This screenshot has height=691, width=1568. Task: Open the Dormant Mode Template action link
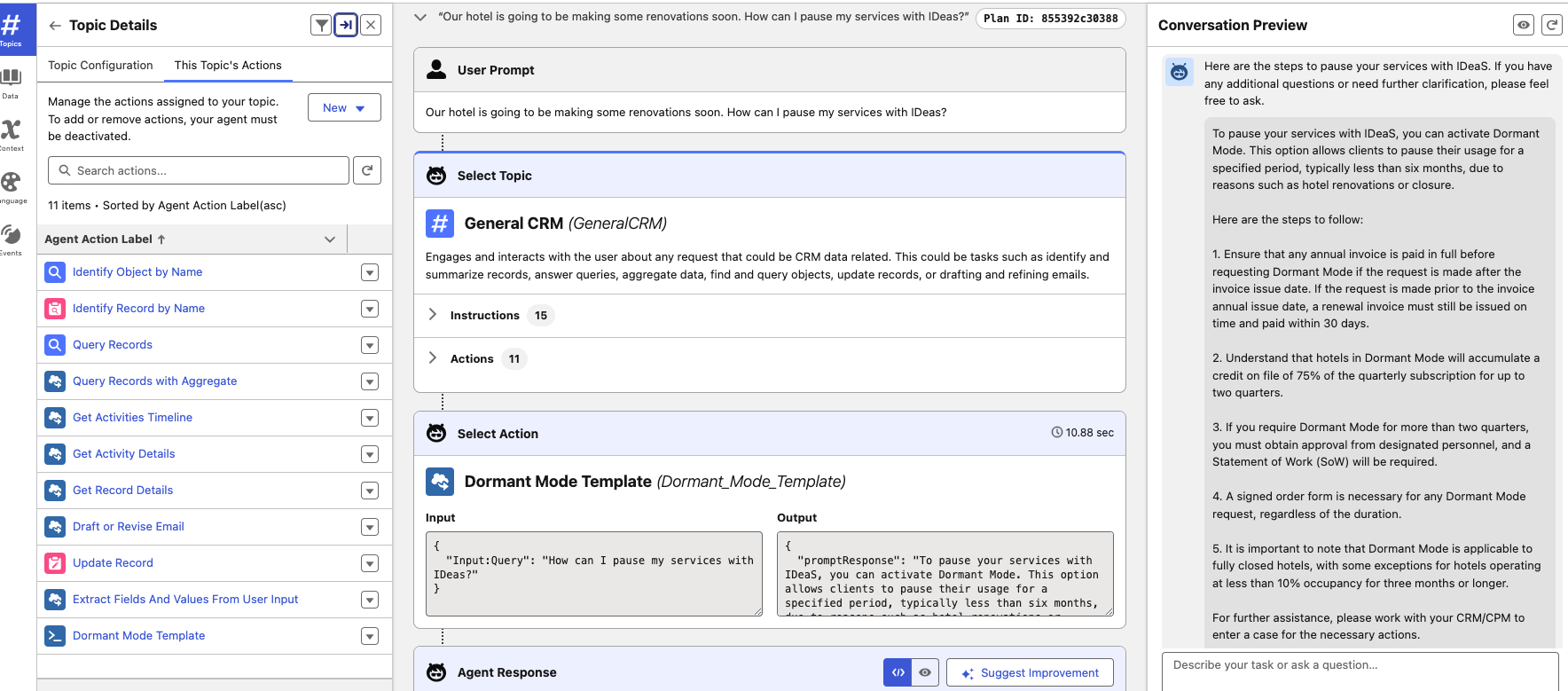(138, 636)
